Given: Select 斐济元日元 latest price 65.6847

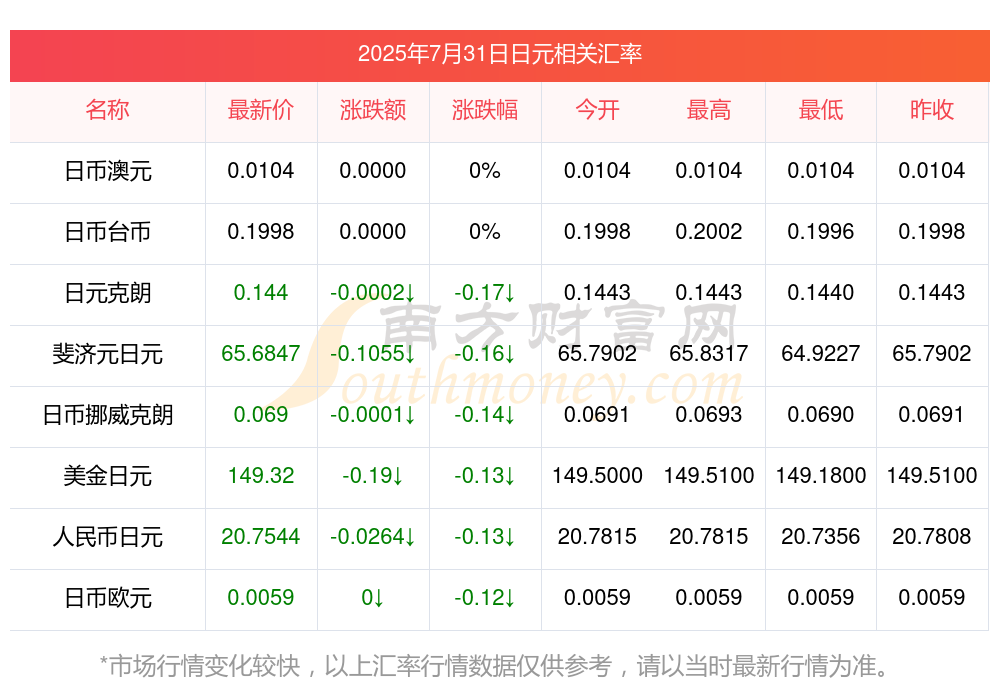Looking at the screenshot, I should tap(261, 353).
